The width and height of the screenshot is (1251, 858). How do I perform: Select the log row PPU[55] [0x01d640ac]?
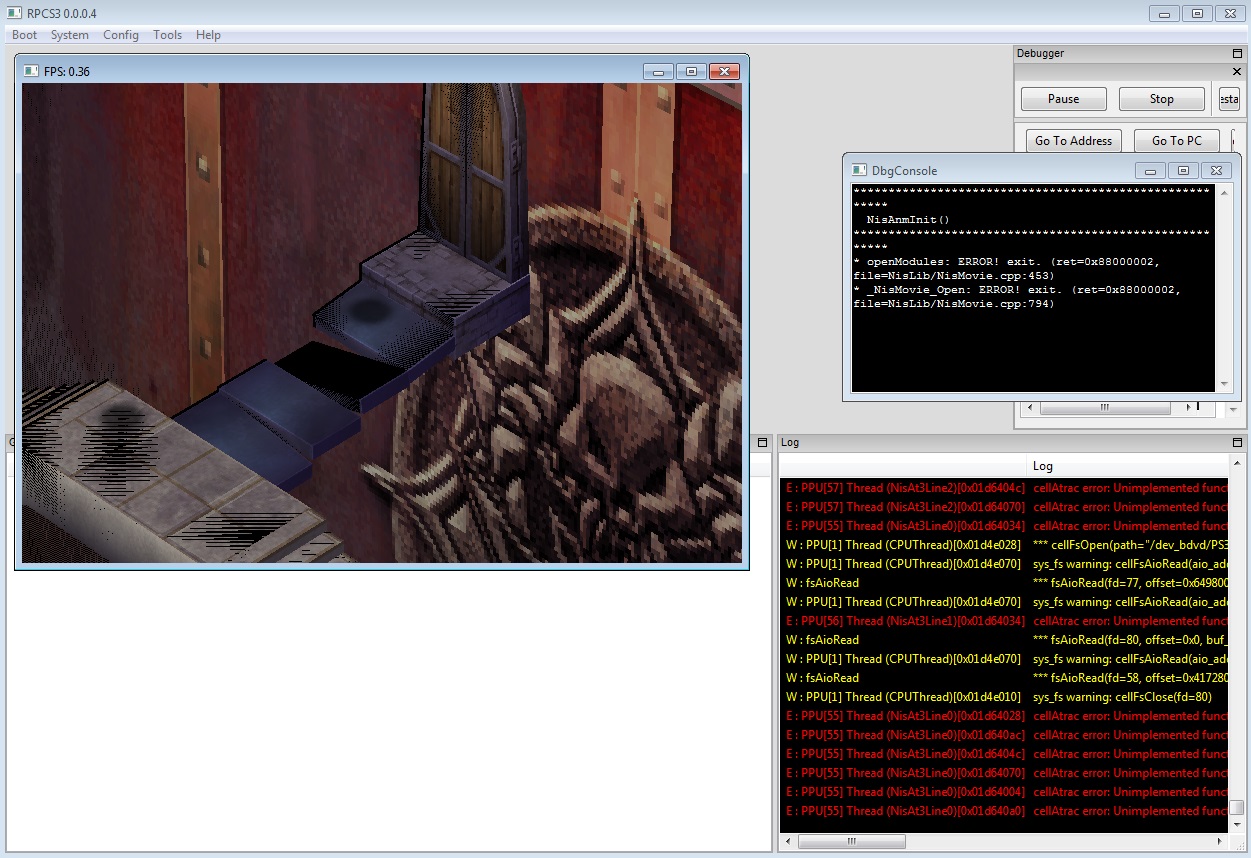pyautogui.click(x=1004, y=735)
